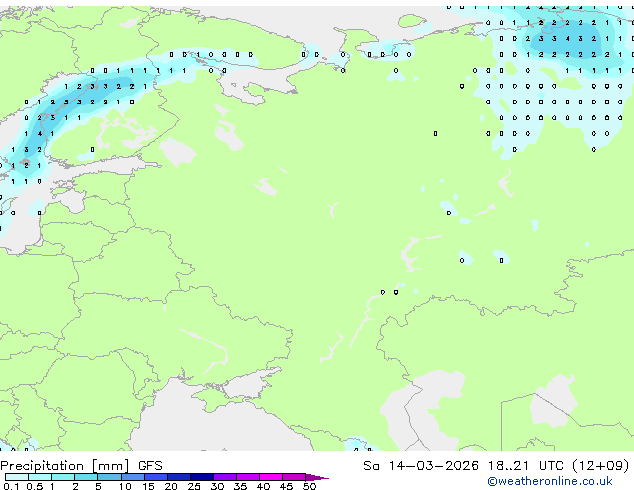The height and width of the screenshot is (490, 634).
Task: Select the 2–5 mm legend color swatch
Action: tap(86, 477)
